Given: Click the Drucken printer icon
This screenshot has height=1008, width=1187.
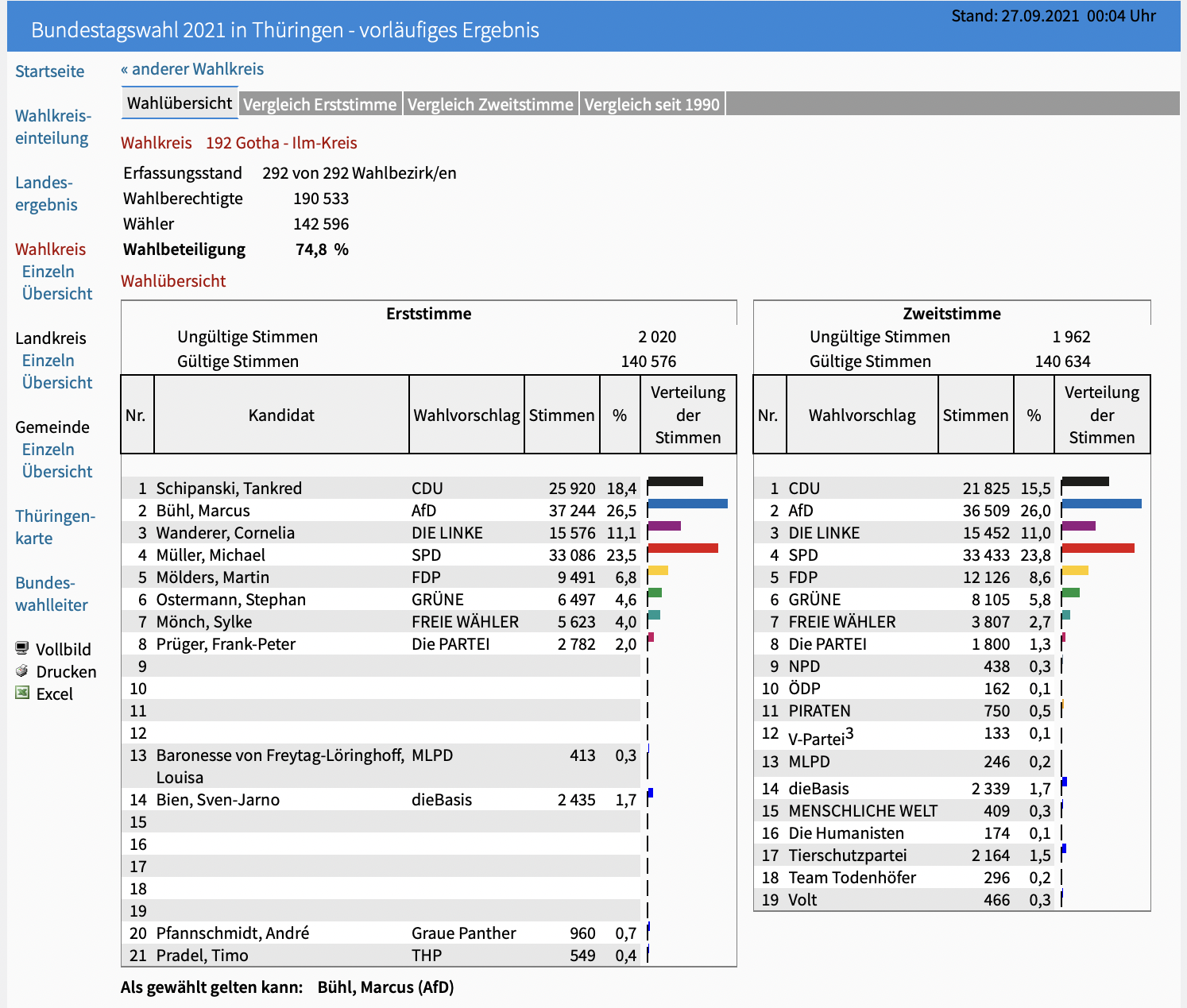Looking at the screenshot, I should (22, 670).
